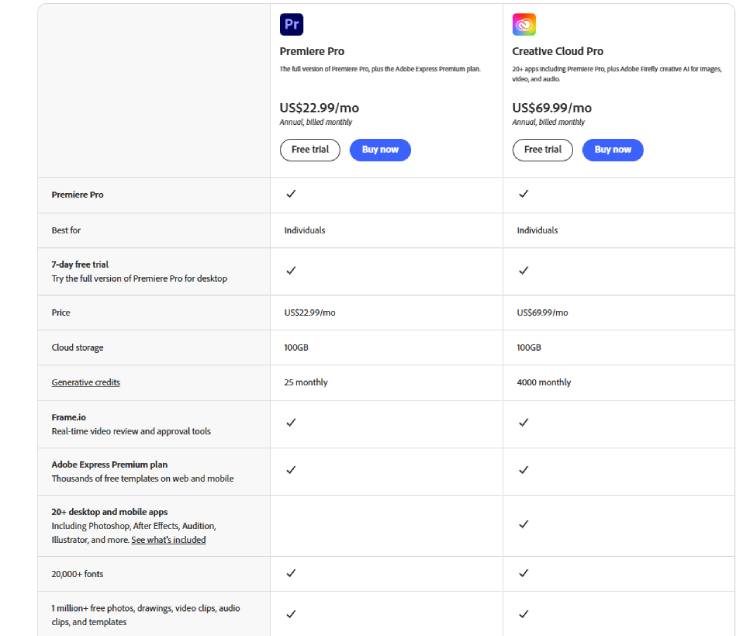Image resolution: width=750 pixels, height=636 pixels.
Task: Open the Generative credits link
Action: click(86, 382)
